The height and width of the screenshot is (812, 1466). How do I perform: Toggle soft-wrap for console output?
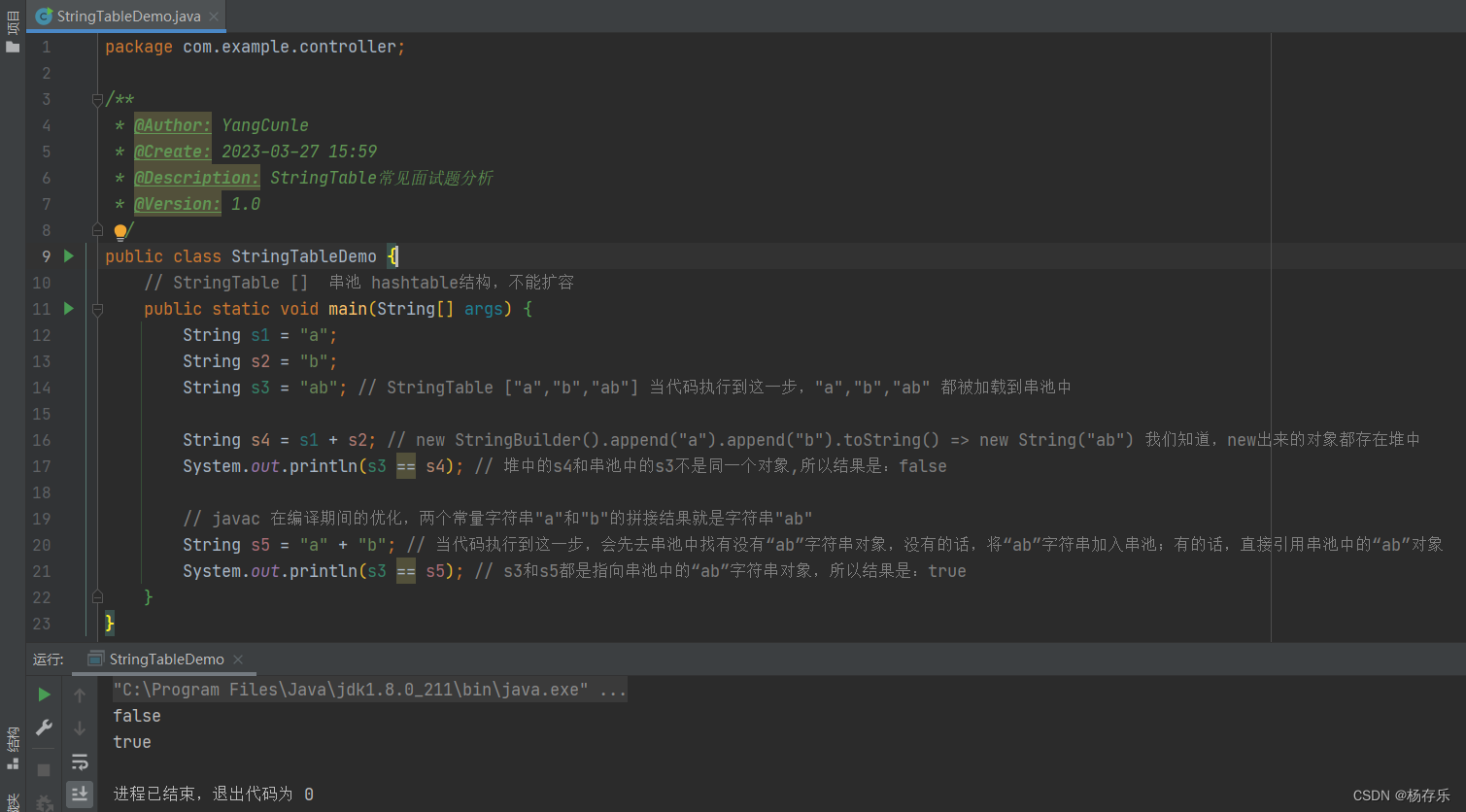tap(80, 762)
